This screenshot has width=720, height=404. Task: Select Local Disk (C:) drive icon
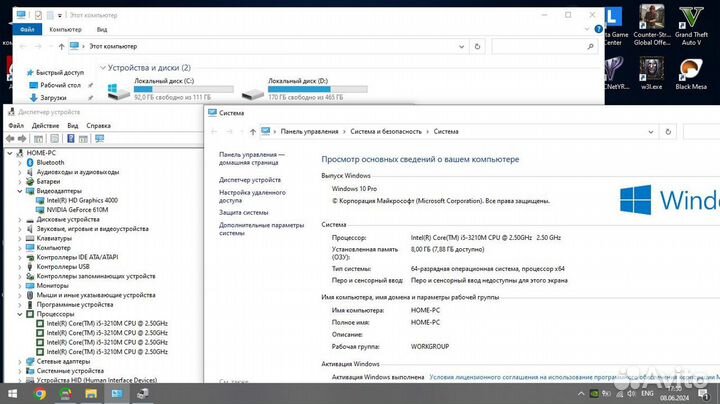click(118, 91)
